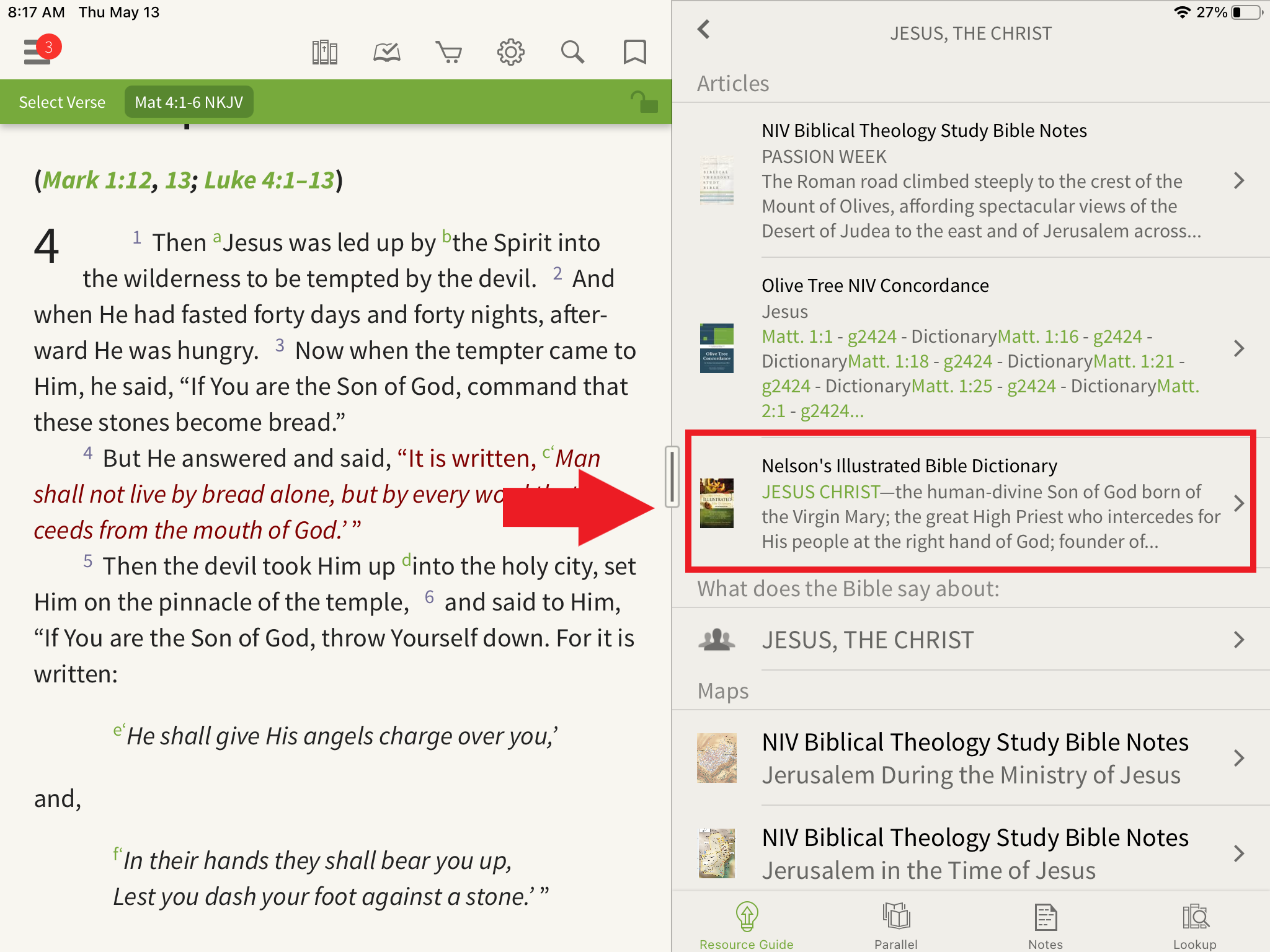Tap Jerusalem in the Time map thumbnail
This screenshot has width=1270, height=952.
click(x=717, y=853)
